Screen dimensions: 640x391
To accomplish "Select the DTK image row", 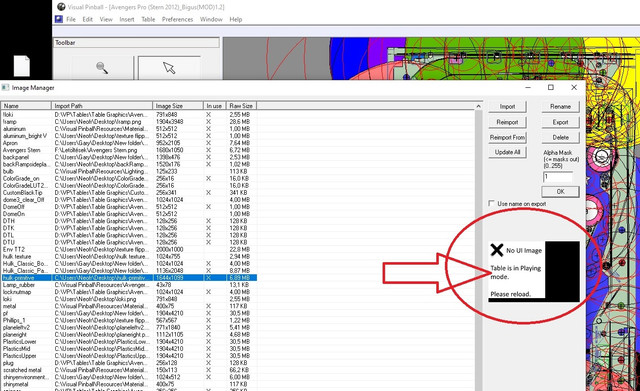I will coord(129,228).
